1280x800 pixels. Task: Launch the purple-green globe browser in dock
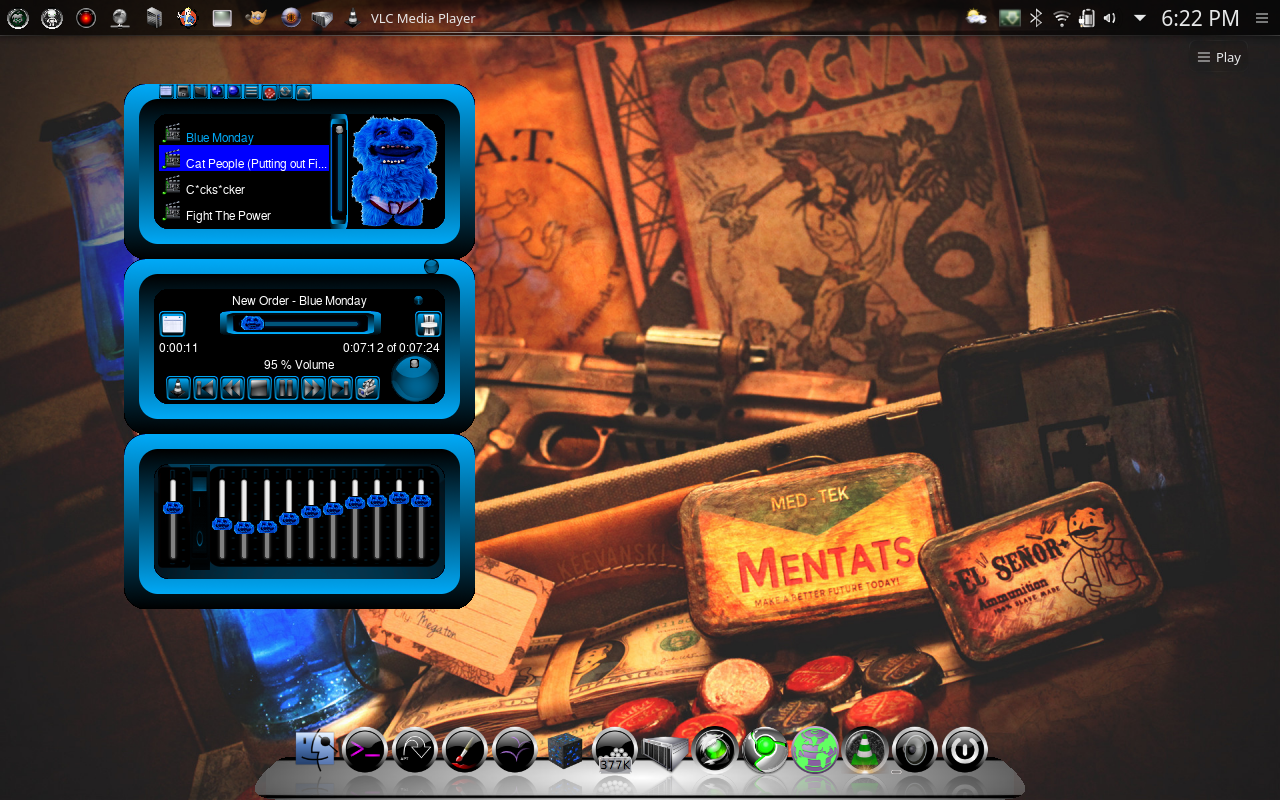click(815, 751)
